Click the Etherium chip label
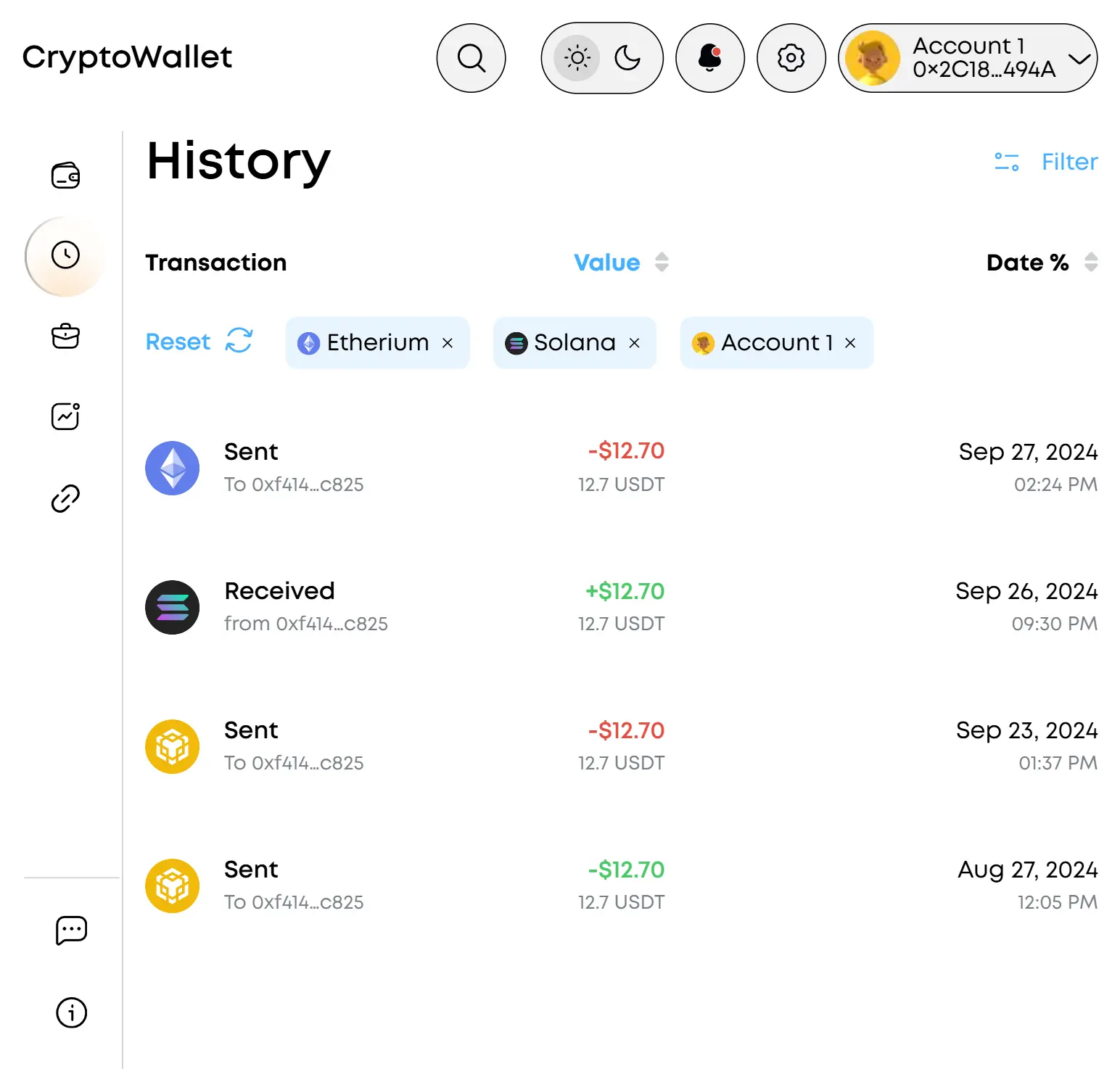The image size is (1120, 1069). (x=378, y=342)
